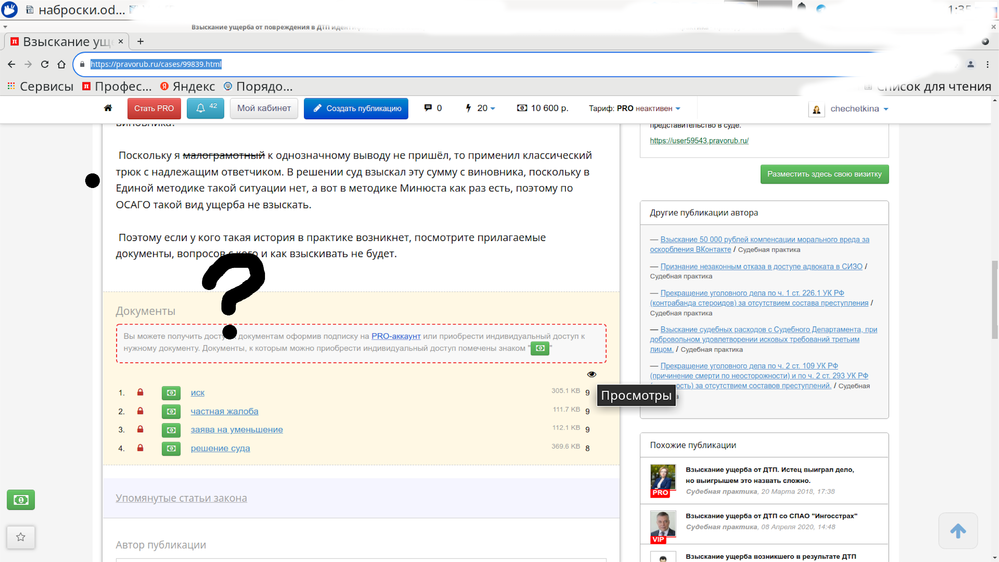The height and width of the screenshot is (562, 999).
Task: Go to the site home page icon
Action: coord(108,108)
